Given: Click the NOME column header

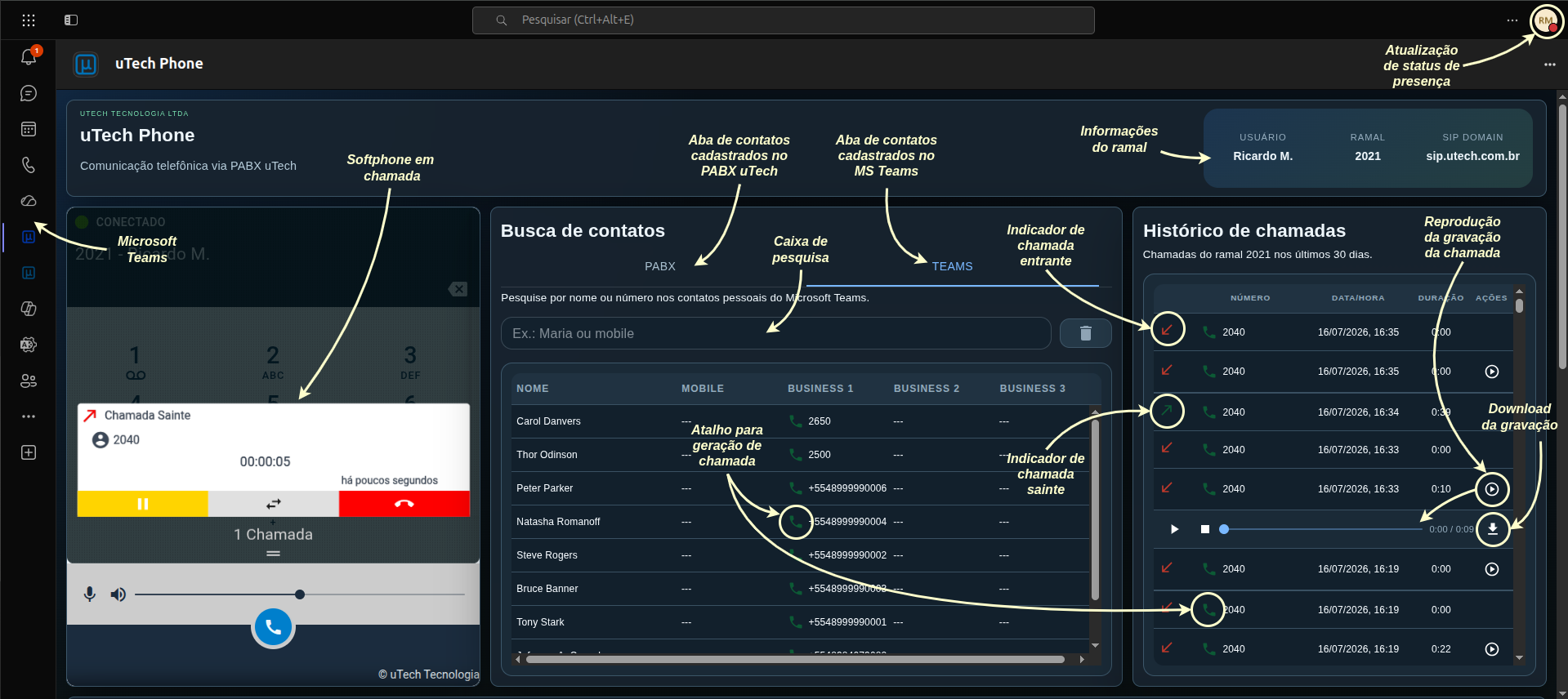Looking at the screenshot, I should 533,389.
